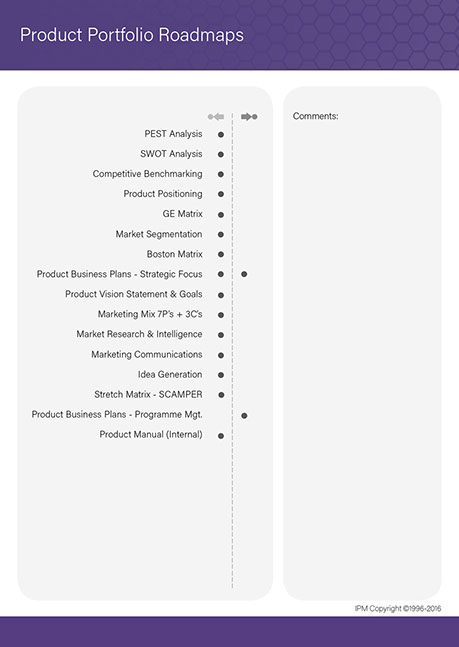This screenshot has height=647, width=459.
Task: Select the Boston Matrix dot marker
Action: tap(221, 255)
